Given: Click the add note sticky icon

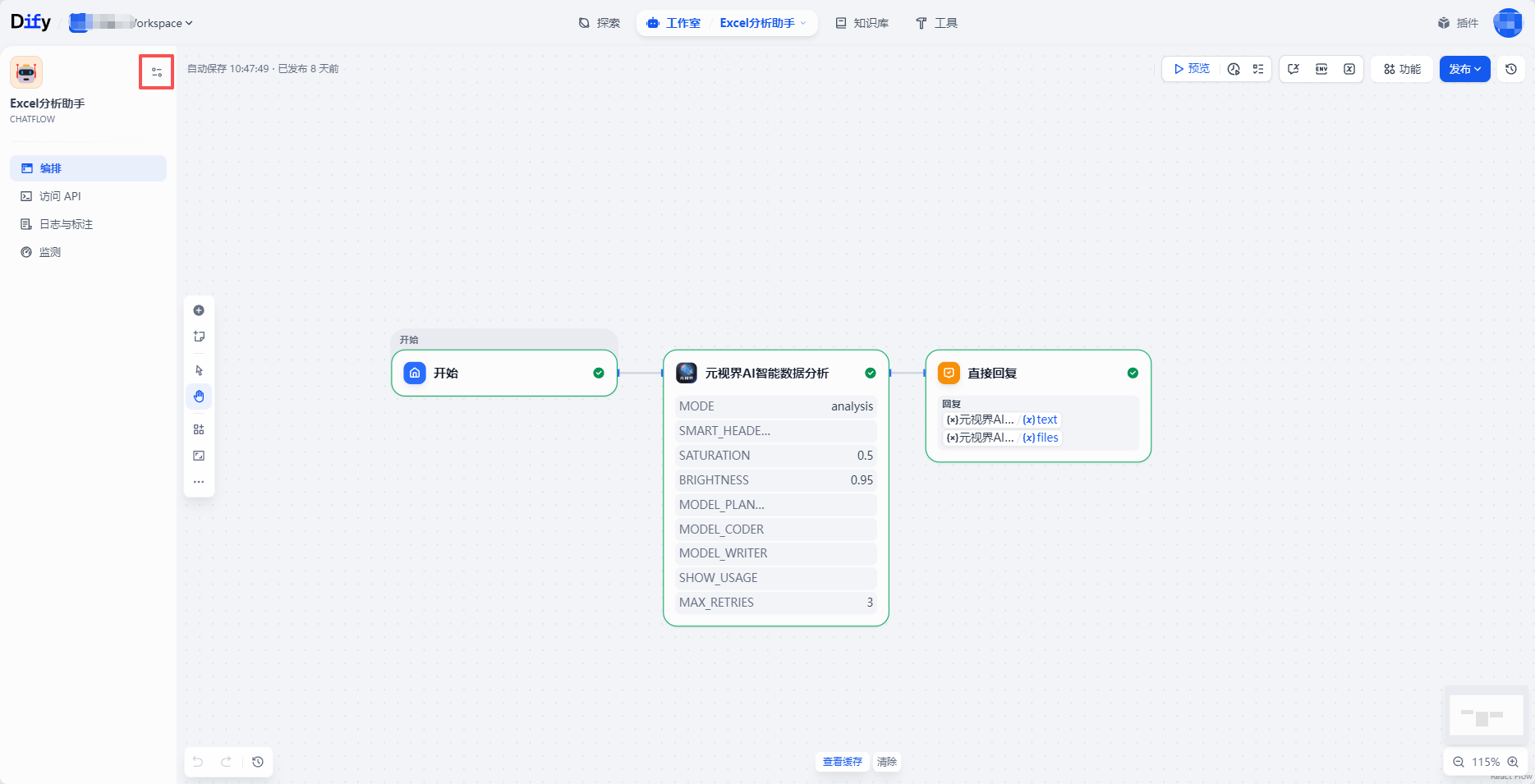Looking at the screenshot, I should coord(199,337).
